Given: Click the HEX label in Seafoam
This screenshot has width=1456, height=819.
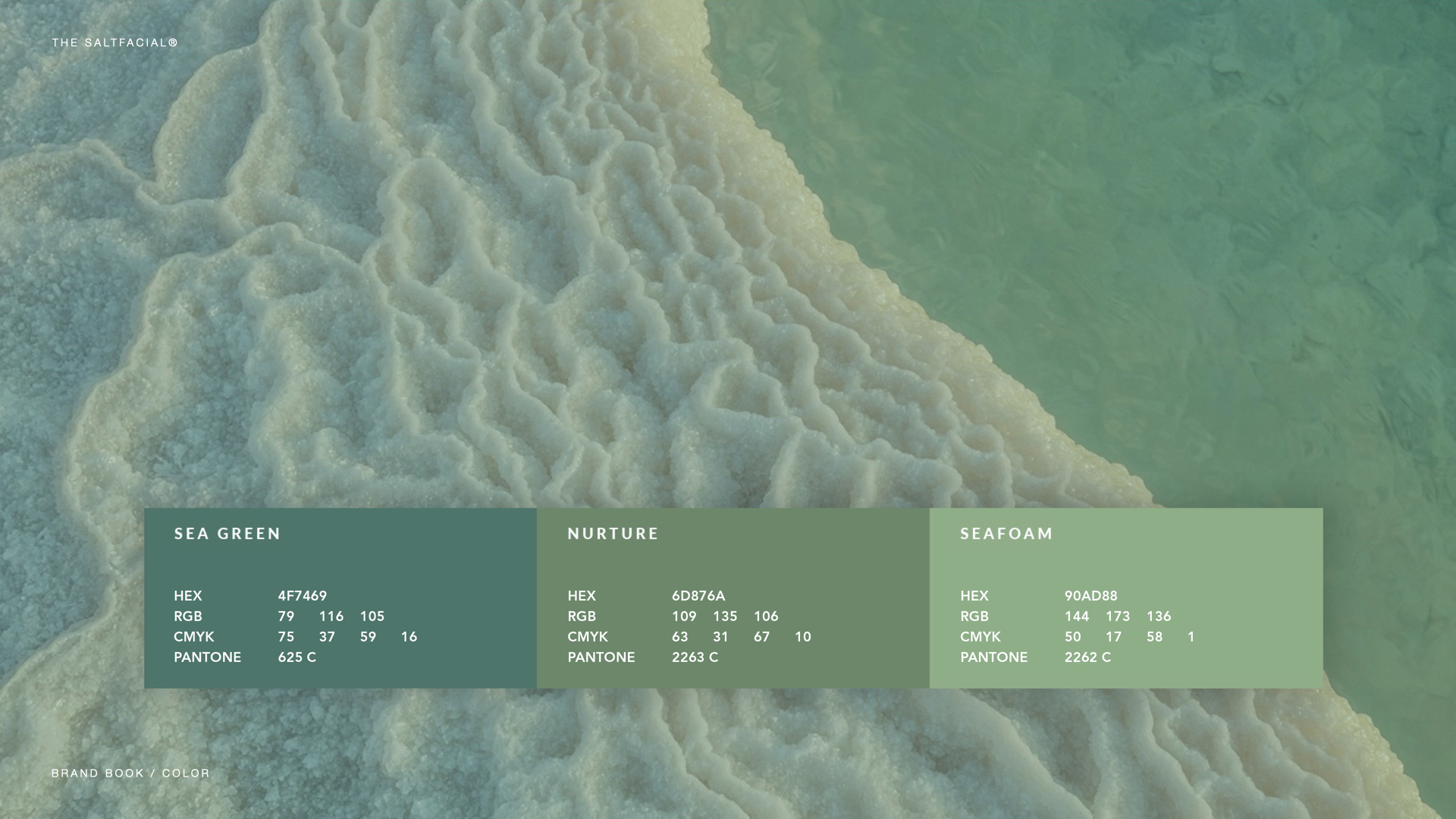Looking at the screenshot, I should (x=974, y=595).
